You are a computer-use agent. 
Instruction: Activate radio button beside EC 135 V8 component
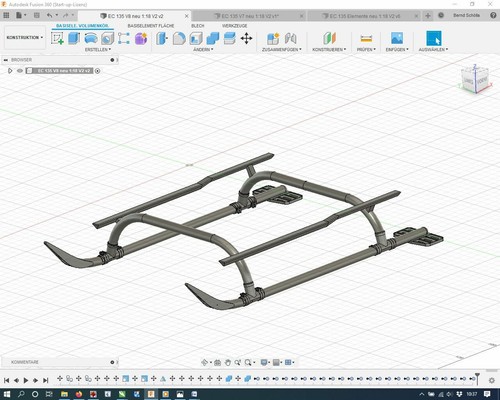tap(98, 71)
